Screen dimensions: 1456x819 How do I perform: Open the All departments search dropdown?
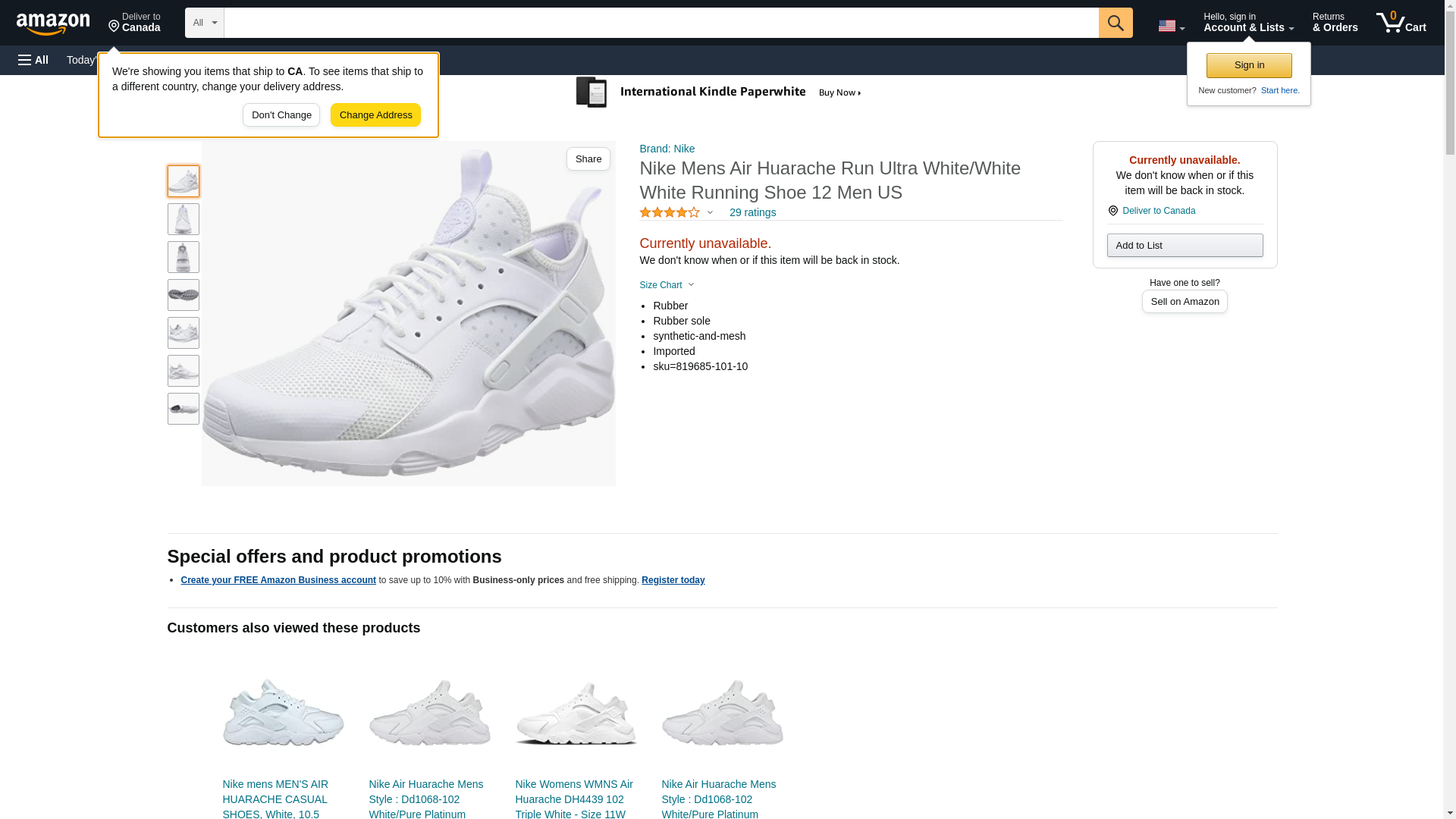coord(204,23)
